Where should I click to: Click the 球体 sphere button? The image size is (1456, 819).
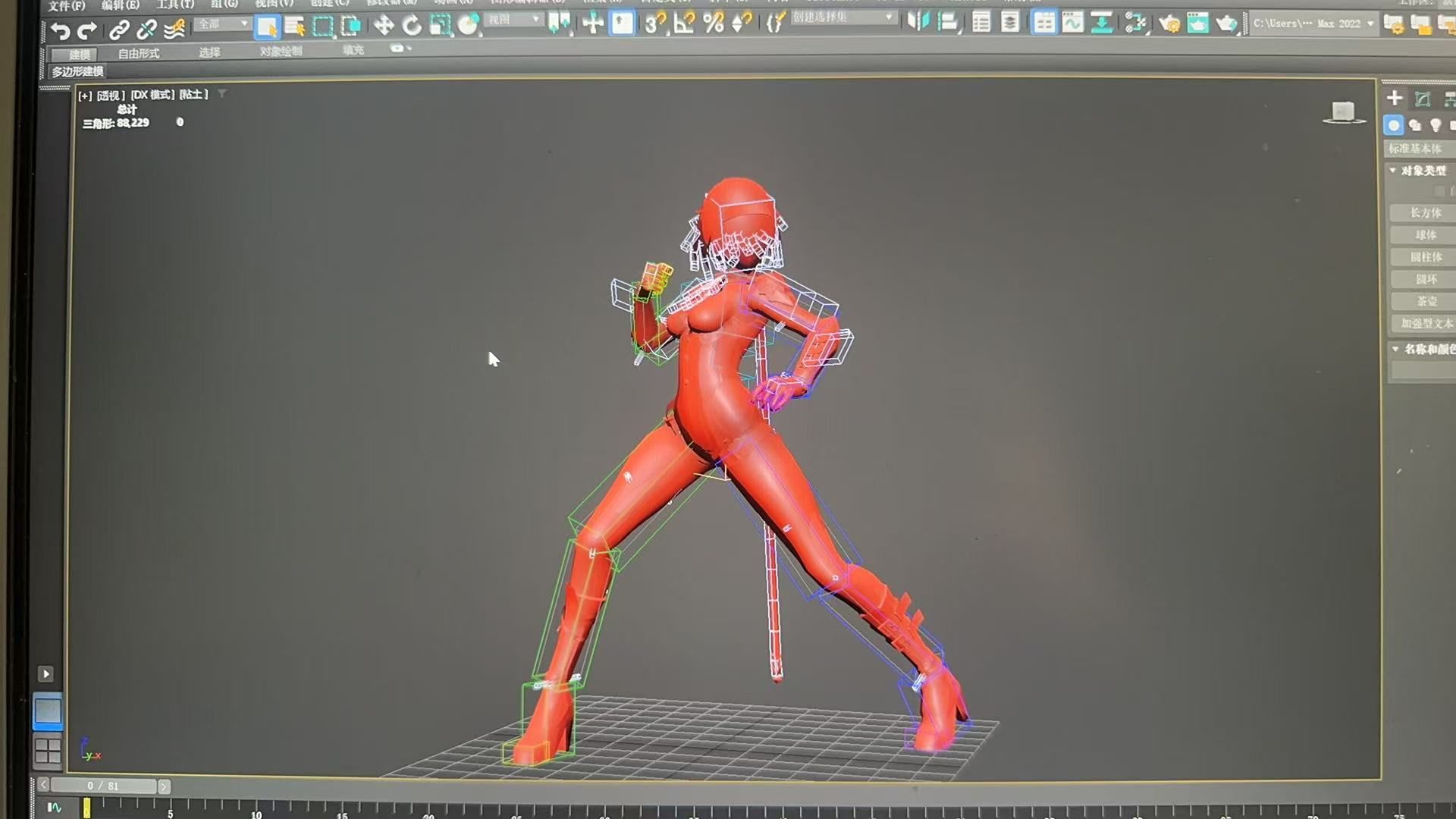[x=1425, y=235]
